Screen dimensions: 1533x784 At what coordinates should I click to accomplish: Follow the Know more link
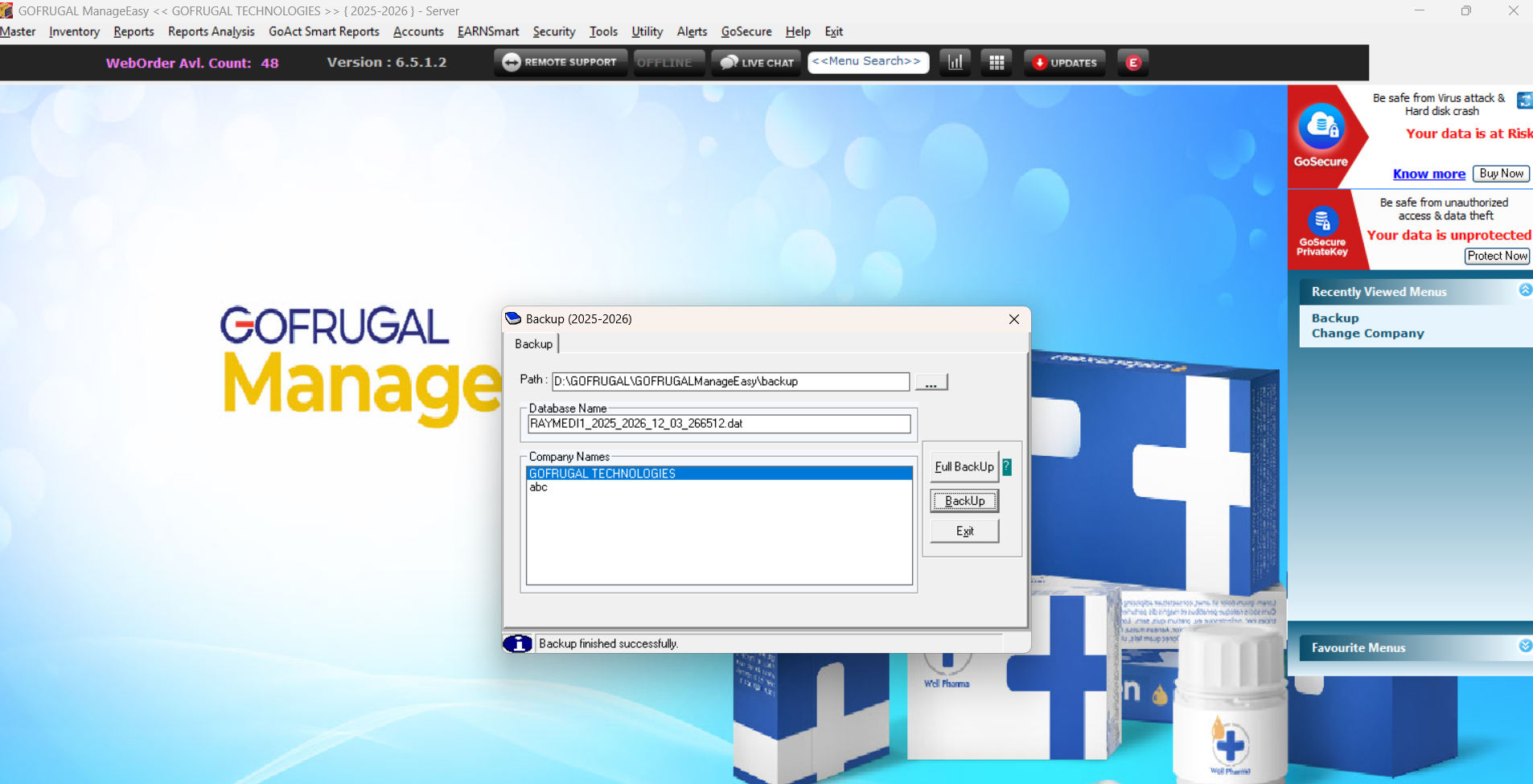[x=1428, y=174]
